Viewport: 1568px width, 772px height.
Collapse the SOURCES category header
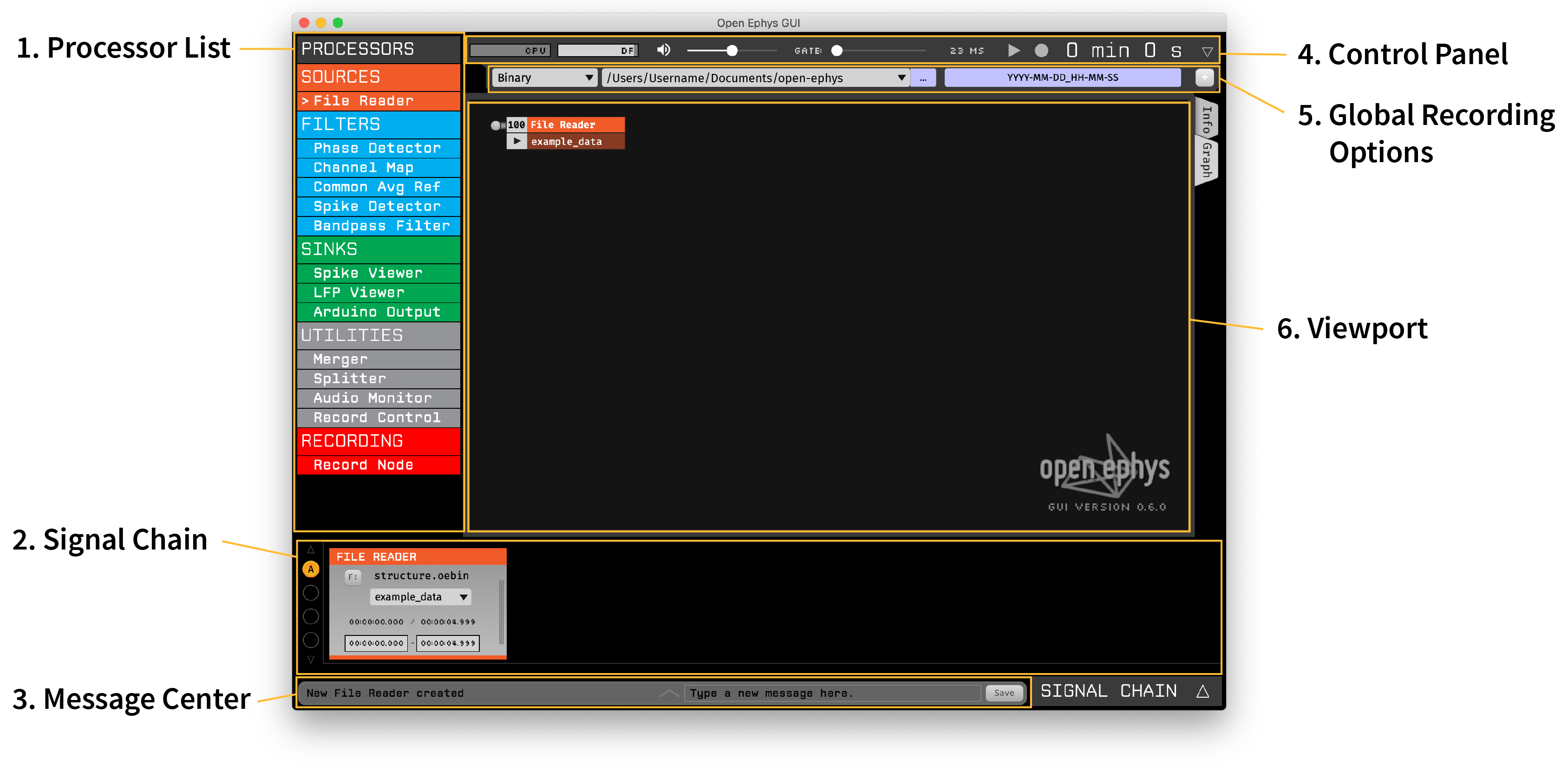coord(379,77)
